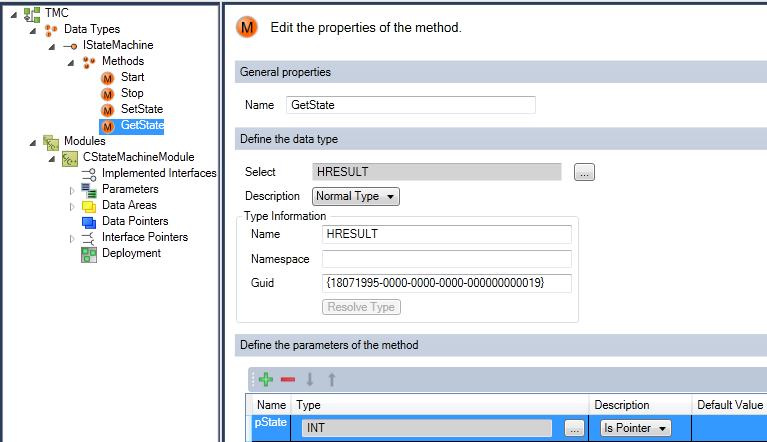Add a new parameter with green plus

266,379
